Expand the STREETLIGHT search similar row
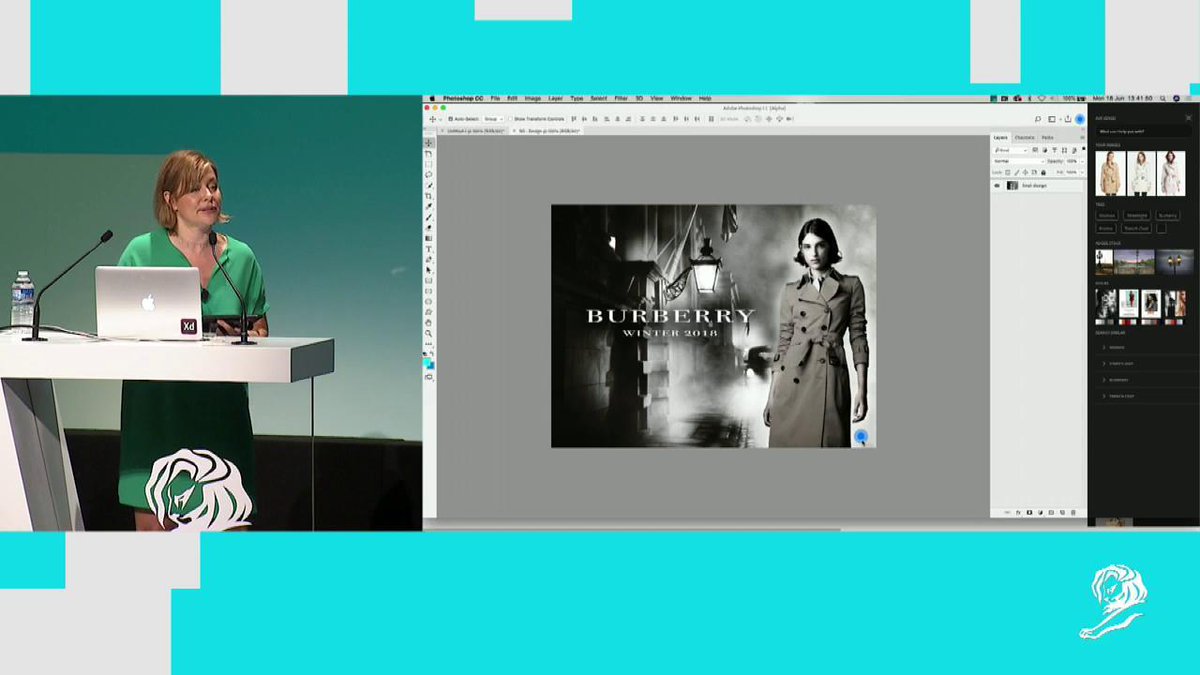Screen dimensions: 1200x675 pos(1143,364)
